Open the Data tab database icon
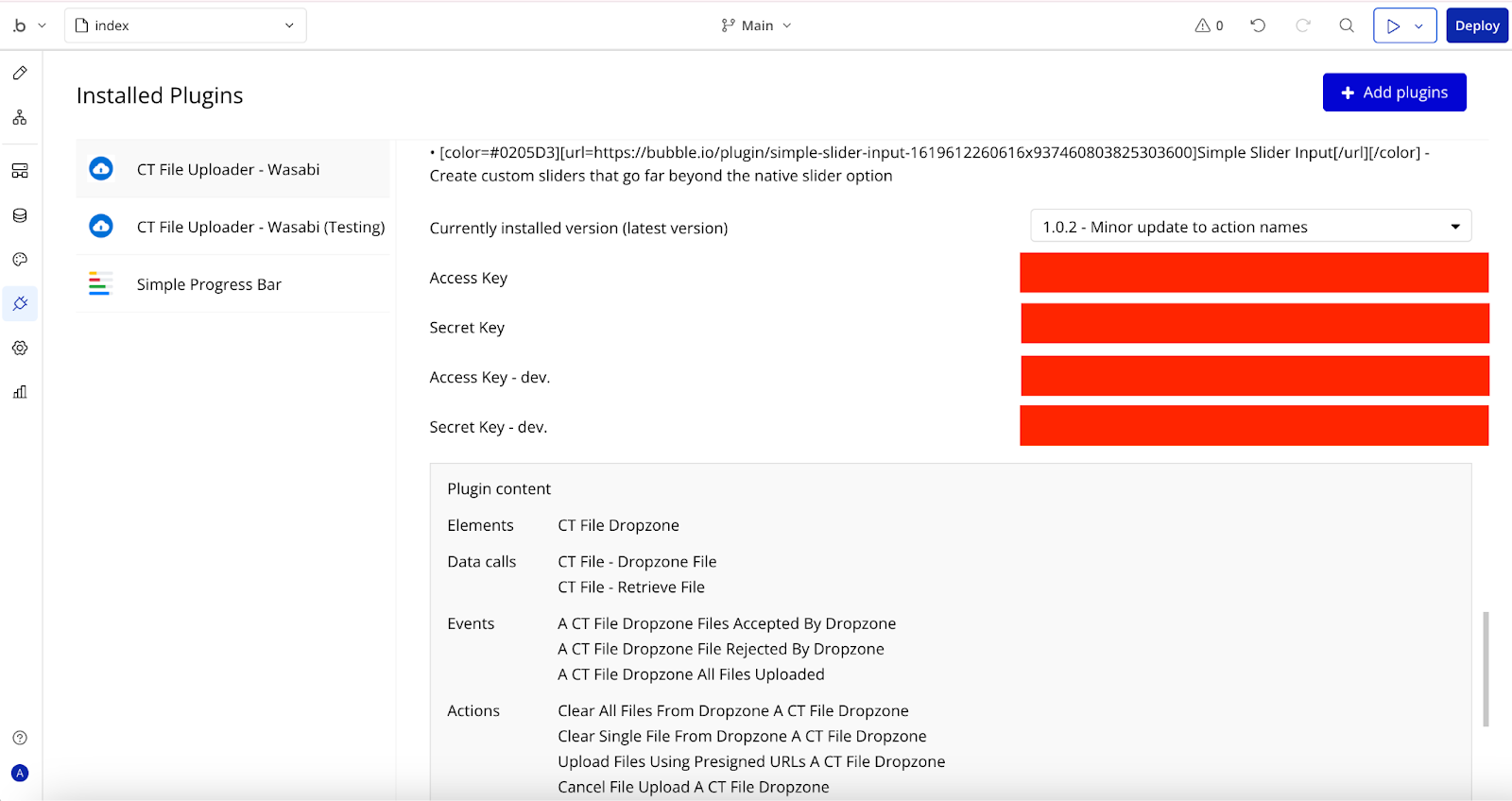Viewport: 1512px width, 801px height. click(20, 215)
